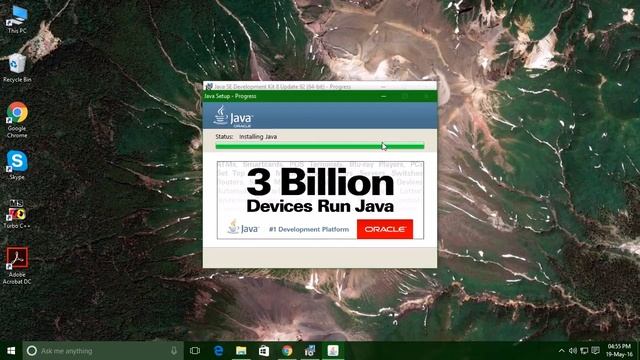The height and width of the screenshot is (360, 640).
Task: Select the Turbo C++ desktop shortcut
Action: pyautogui.click(x=17, y=214)
